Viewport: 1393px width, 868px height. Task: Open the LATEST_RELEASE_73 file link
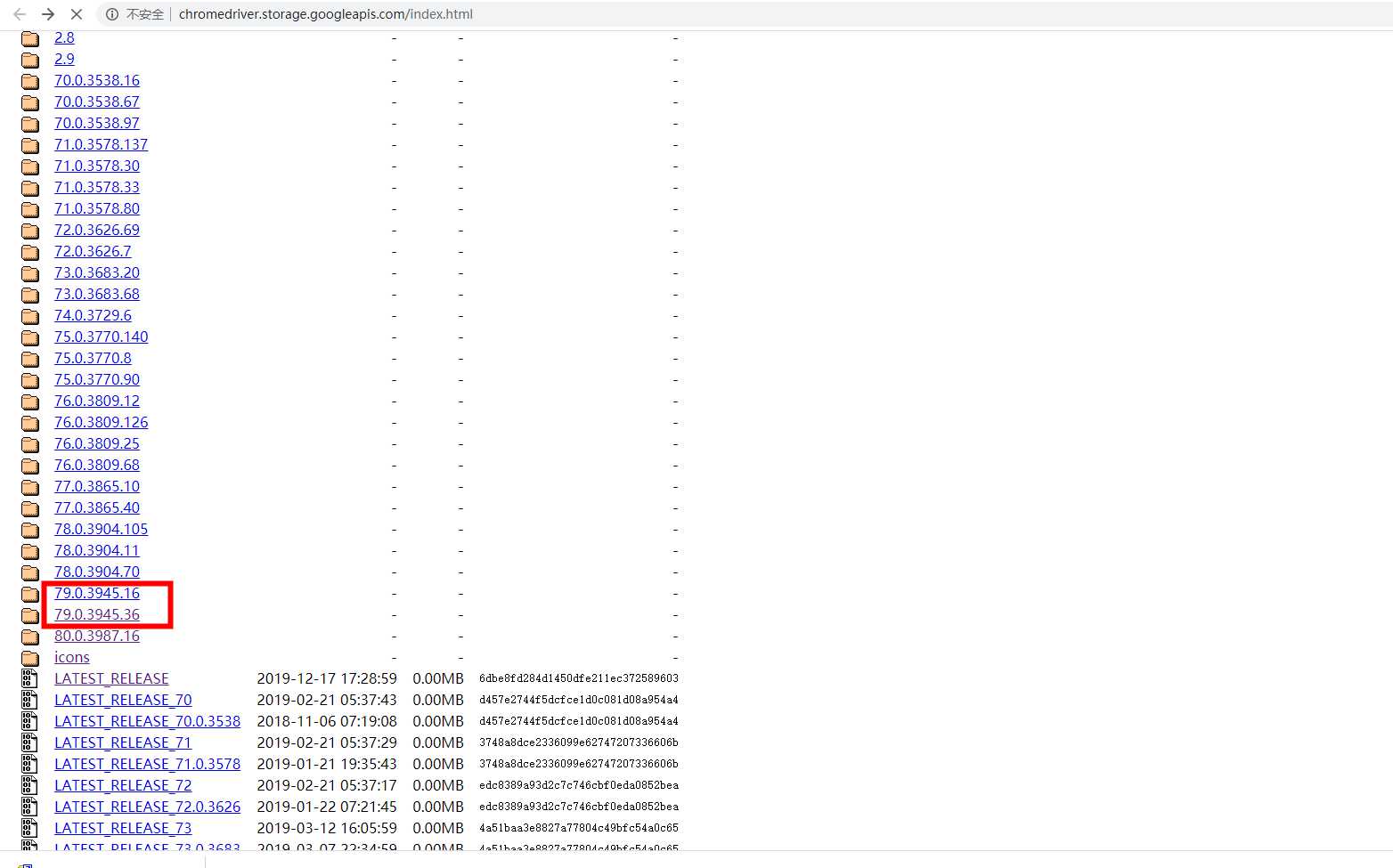point(123,828)
